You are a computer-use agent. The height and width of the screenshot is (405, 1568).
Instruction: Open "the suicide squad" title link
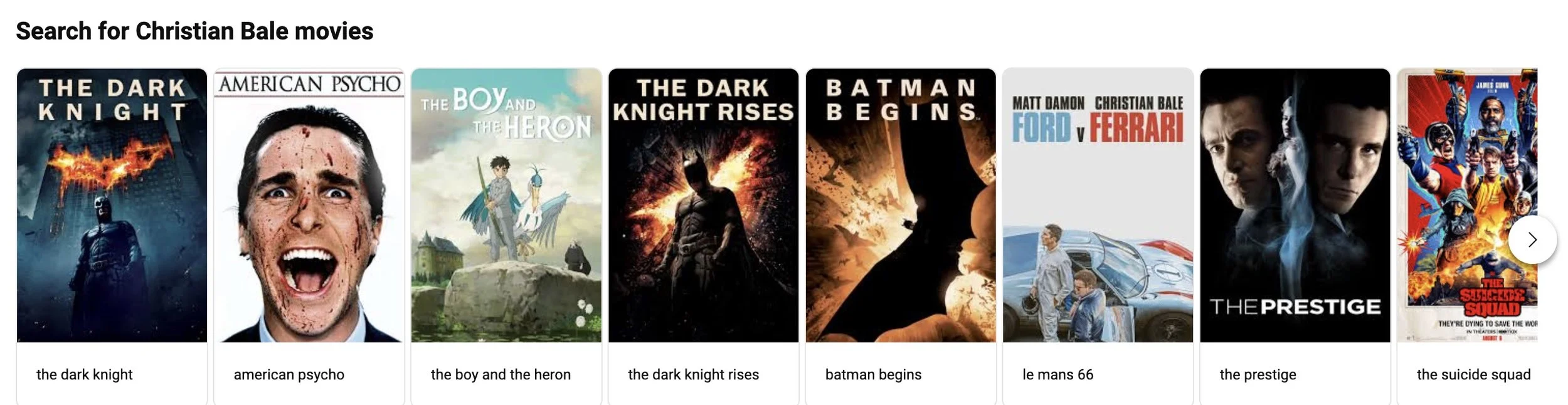coord(1473,374)
